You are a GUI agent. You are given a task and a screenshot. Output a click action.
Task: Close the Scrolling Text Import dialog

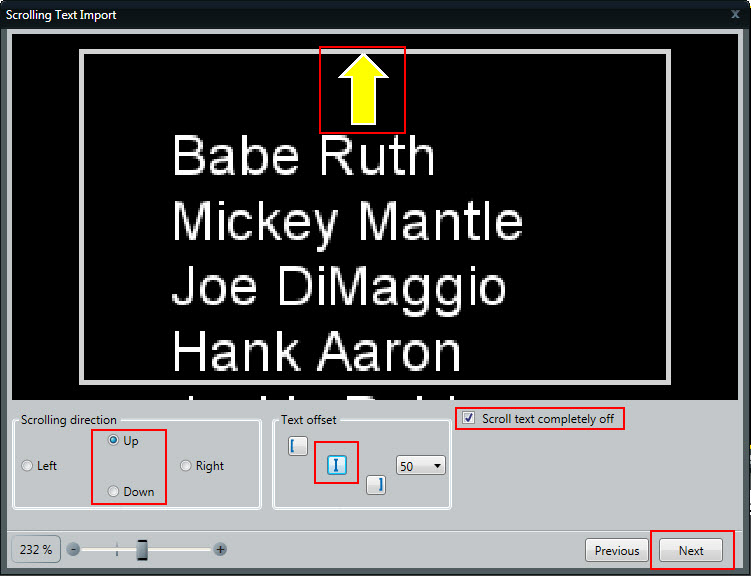[x=735, y=14]
